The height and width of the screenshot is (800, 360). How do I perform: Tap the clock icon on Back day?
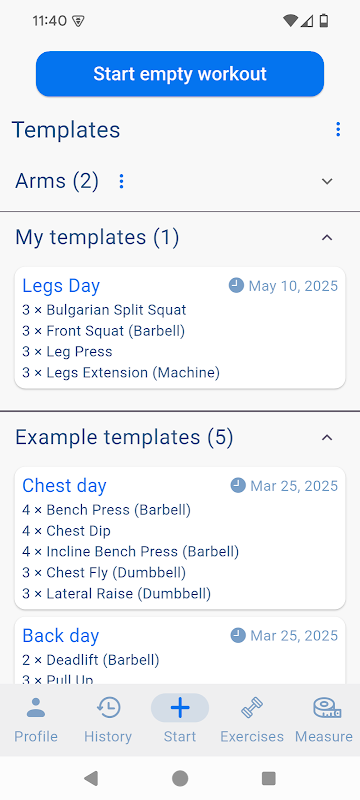coord(238,635)
